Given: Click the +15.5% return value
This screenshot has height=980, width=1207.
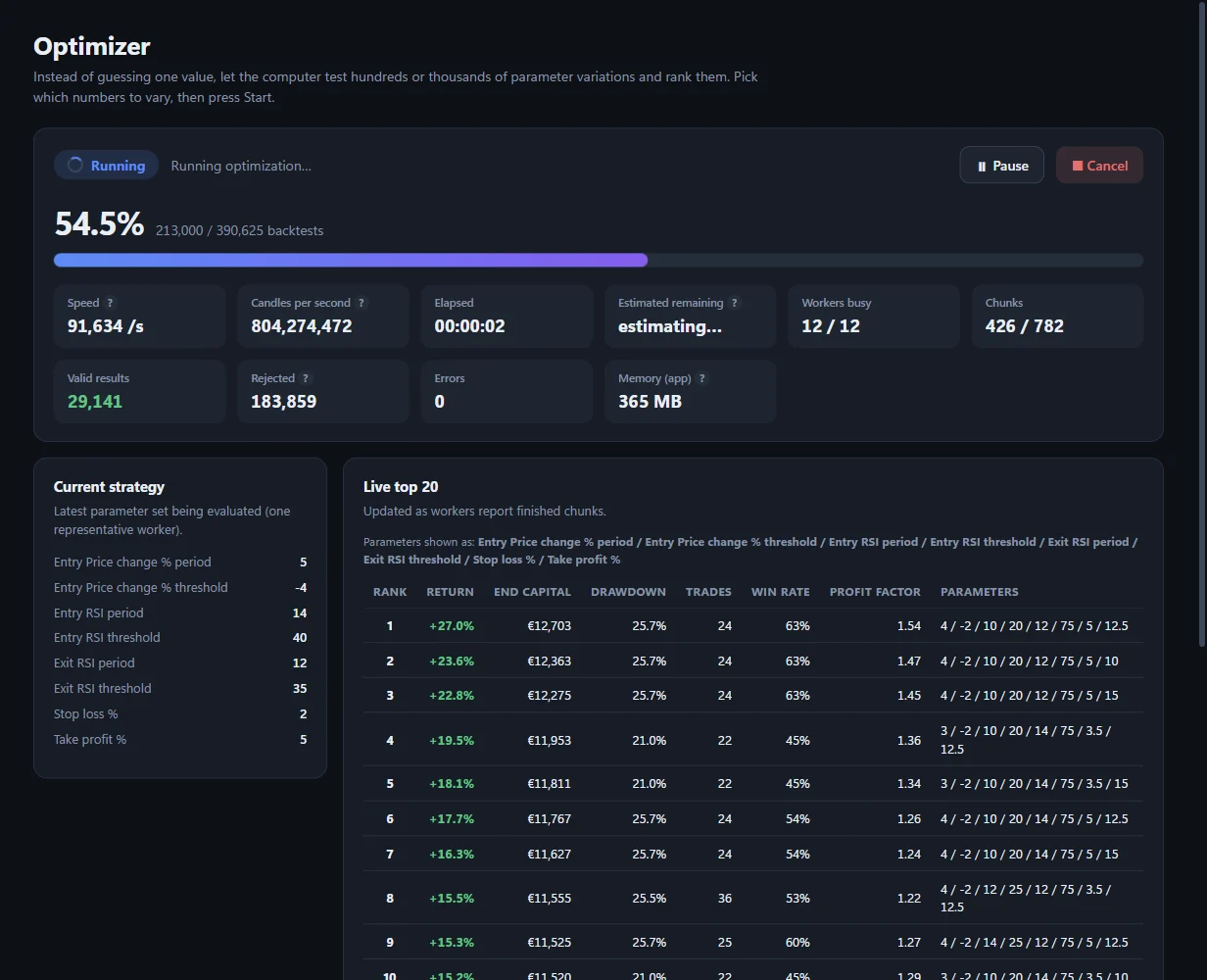Looking at the screenshot, I should point(452,898).
